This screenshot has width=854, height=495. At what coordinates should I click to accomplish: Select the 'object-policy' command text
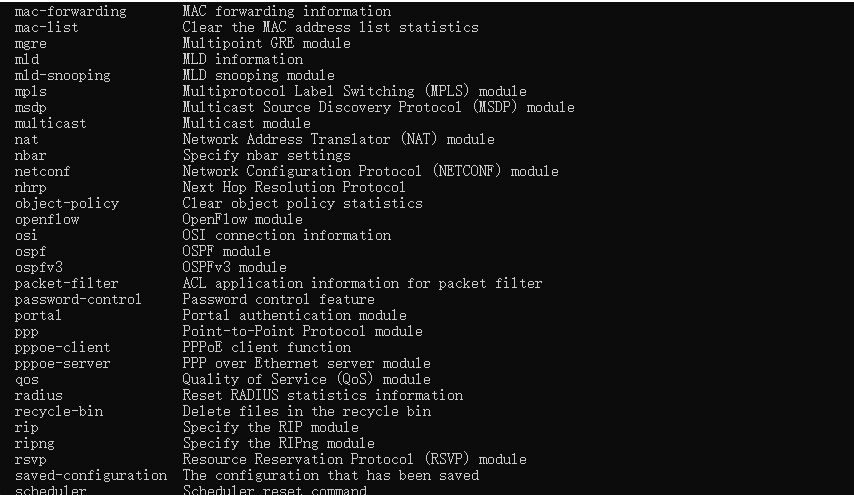[x=66, y=204]
